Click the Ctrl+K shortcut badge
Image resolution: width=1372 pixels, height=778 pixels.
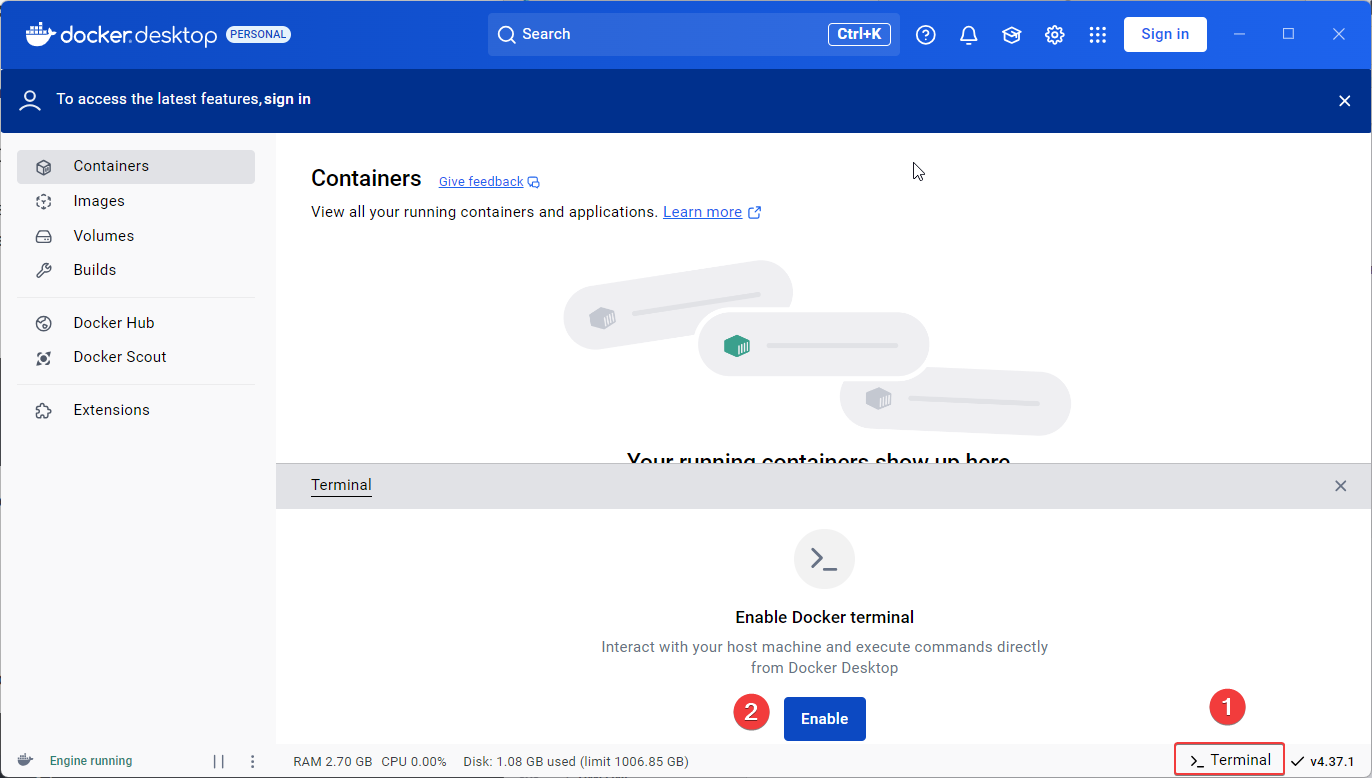(859, 34)
